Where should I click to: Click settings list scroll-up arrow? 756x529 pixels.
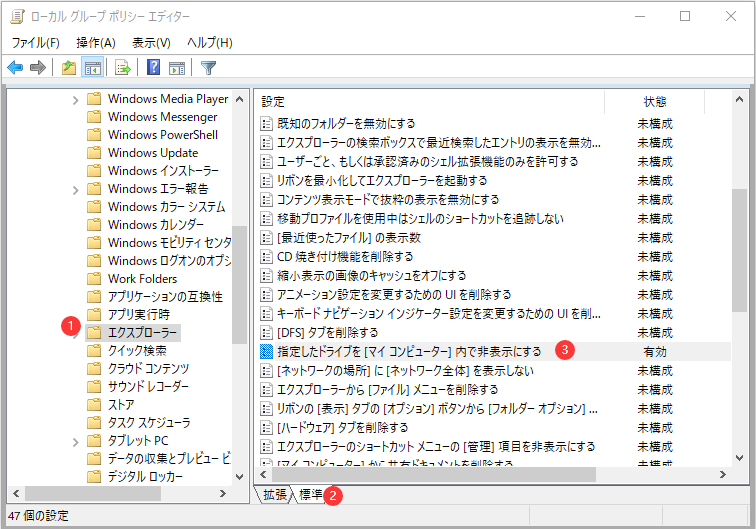(739, 99)
